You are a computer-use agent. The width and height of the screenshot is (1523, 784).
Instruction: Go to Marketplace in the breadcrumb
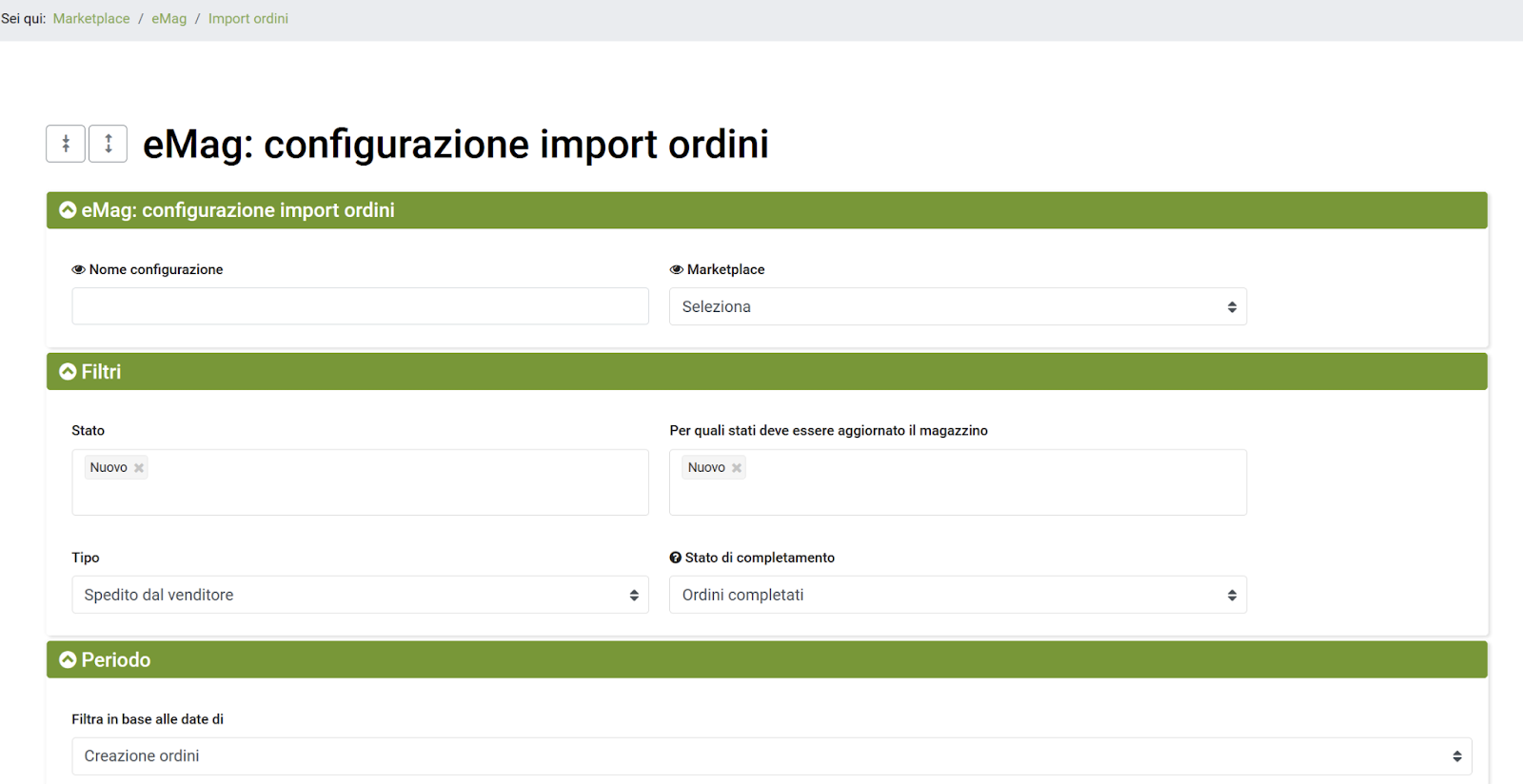(x=91, y=19)
